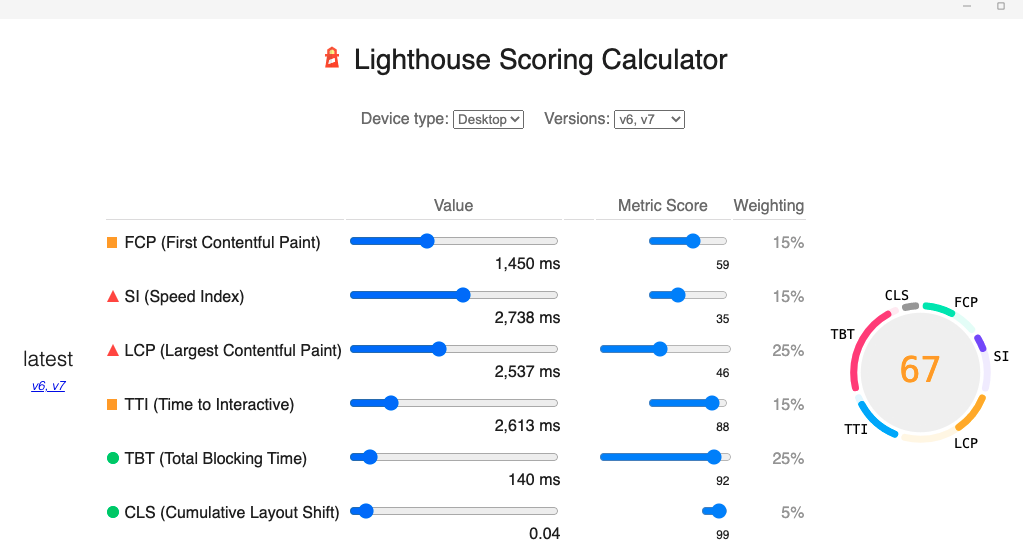Click the SI purple arc on gauge
This screenshot has height=550, width=1023.
[x=980, y=343]
